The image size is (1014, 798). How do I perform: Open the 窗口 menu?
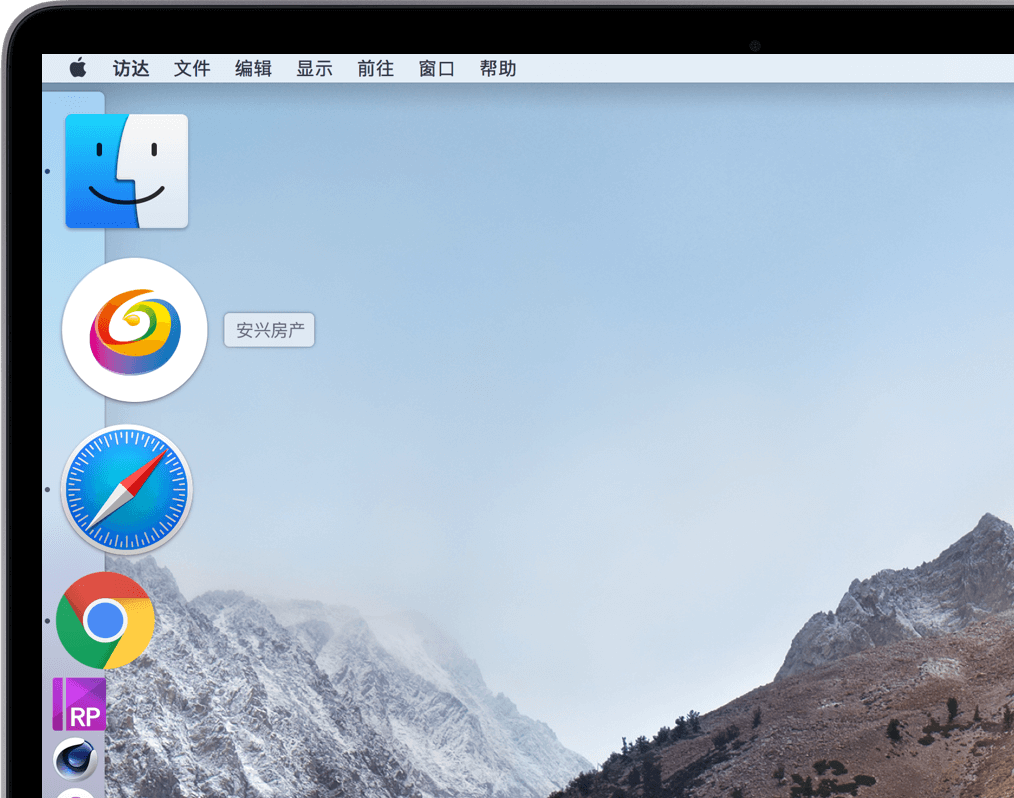pos(437,68)
